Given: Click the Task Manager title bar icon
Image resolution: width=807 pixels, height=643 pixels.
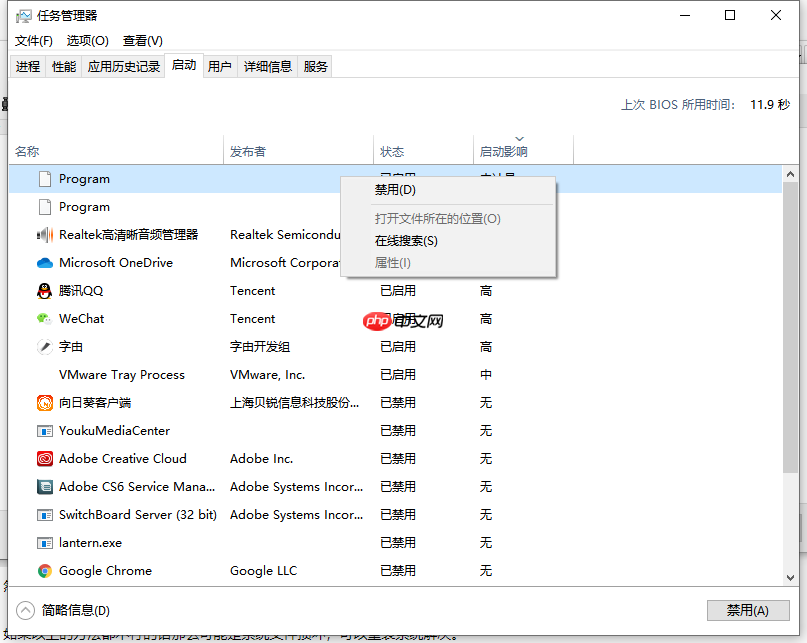Looking at the screenshot, I should 24,16.
